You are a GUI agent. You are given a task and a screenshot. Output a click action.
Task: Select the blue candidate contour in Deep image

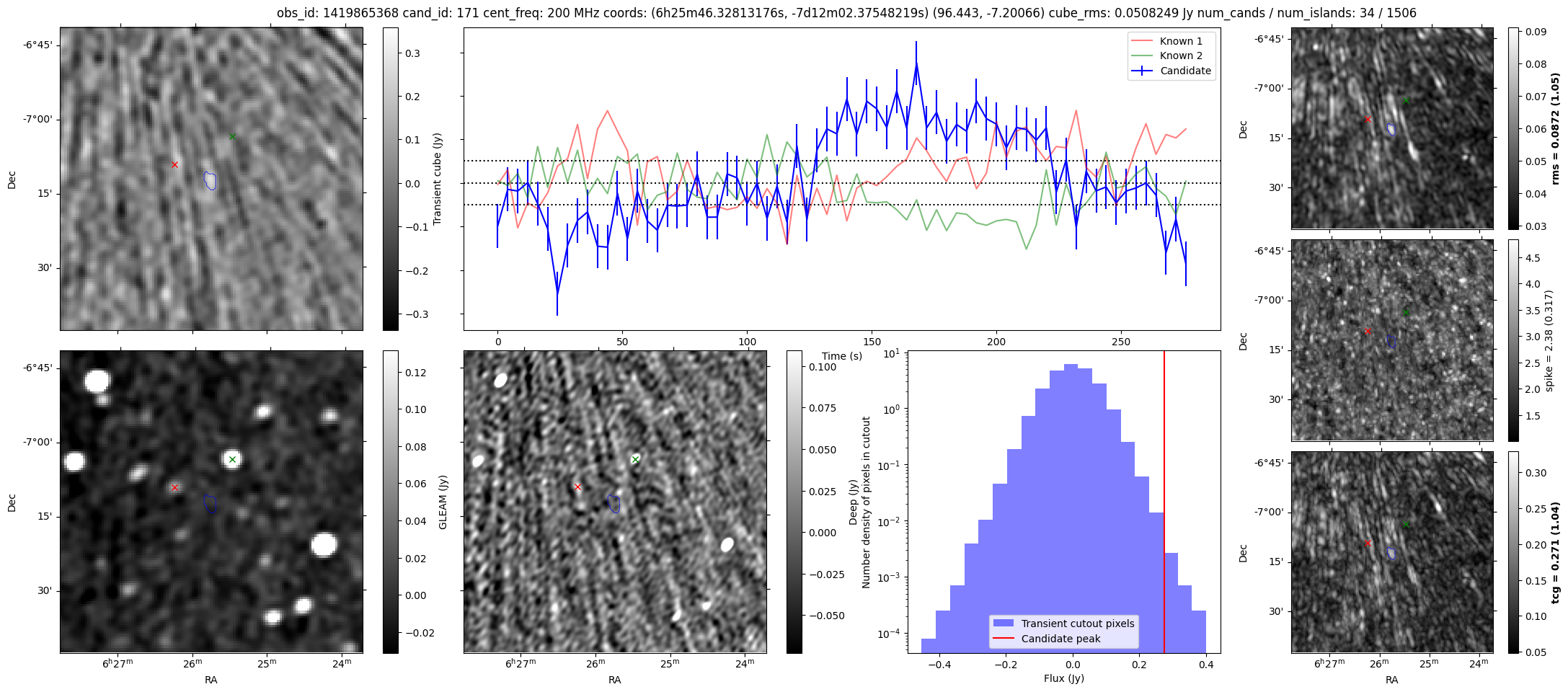point(614,503)
